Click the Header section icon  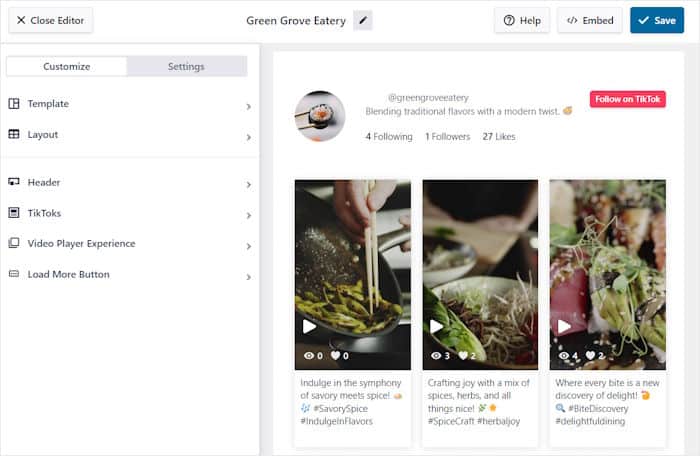14,182
